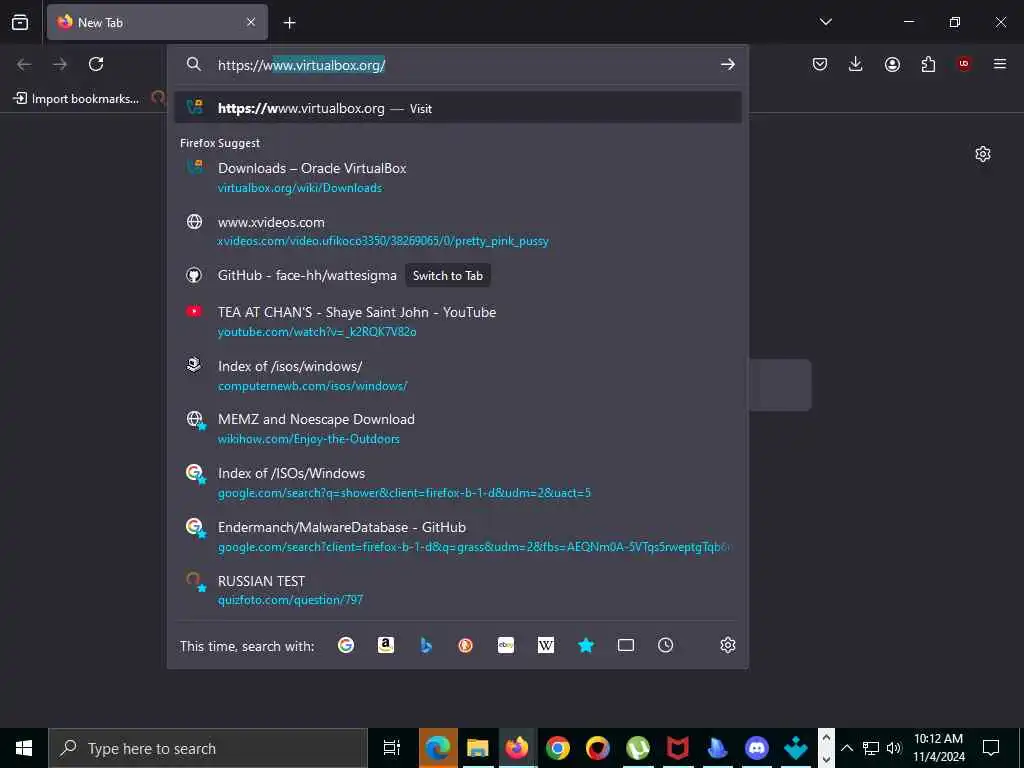Screen dimensions: 1024x768
Task: Go back one page
Action: [24, 64]
